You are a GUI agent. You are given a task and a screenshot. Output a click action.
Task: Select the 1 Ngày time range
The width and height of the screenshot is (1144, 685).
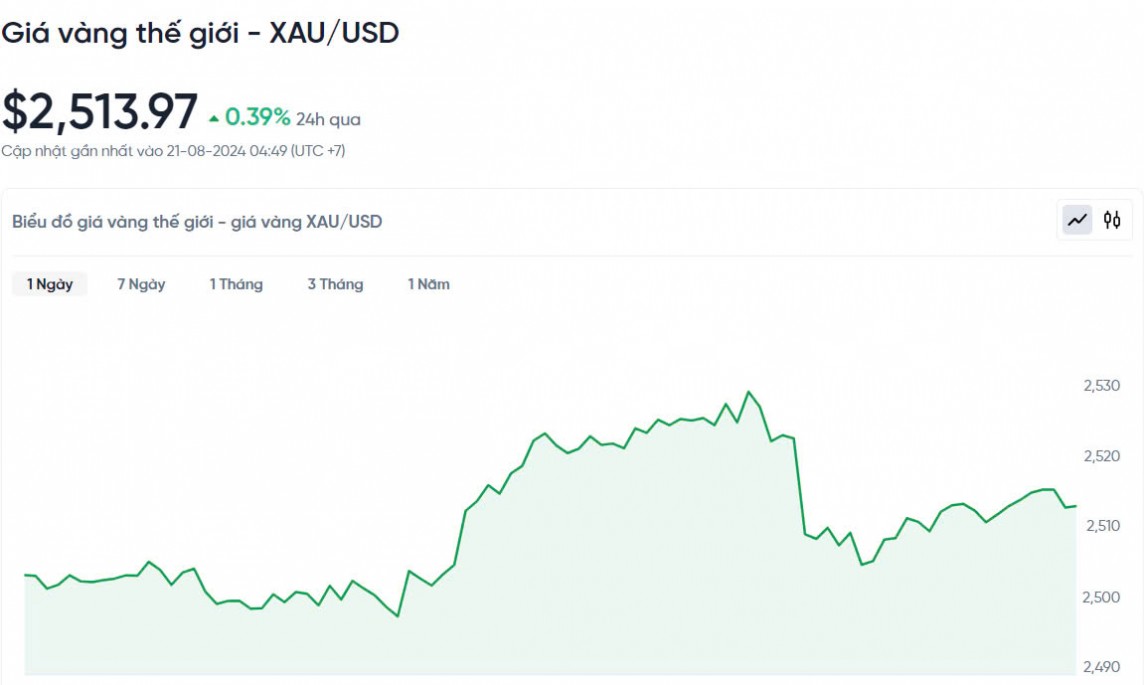(x=50, y=284)
